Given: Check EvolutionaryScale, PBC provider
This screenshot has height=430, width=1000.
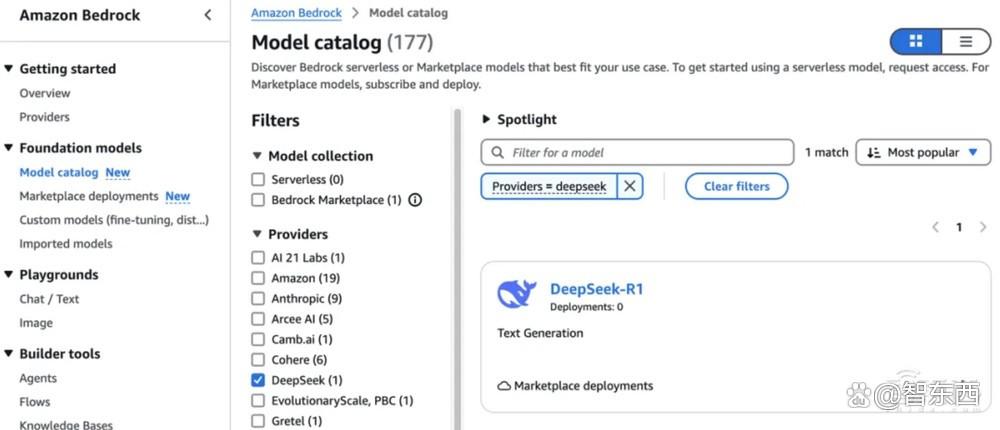Looking at the screenshot, I should (x=258, y=401).
